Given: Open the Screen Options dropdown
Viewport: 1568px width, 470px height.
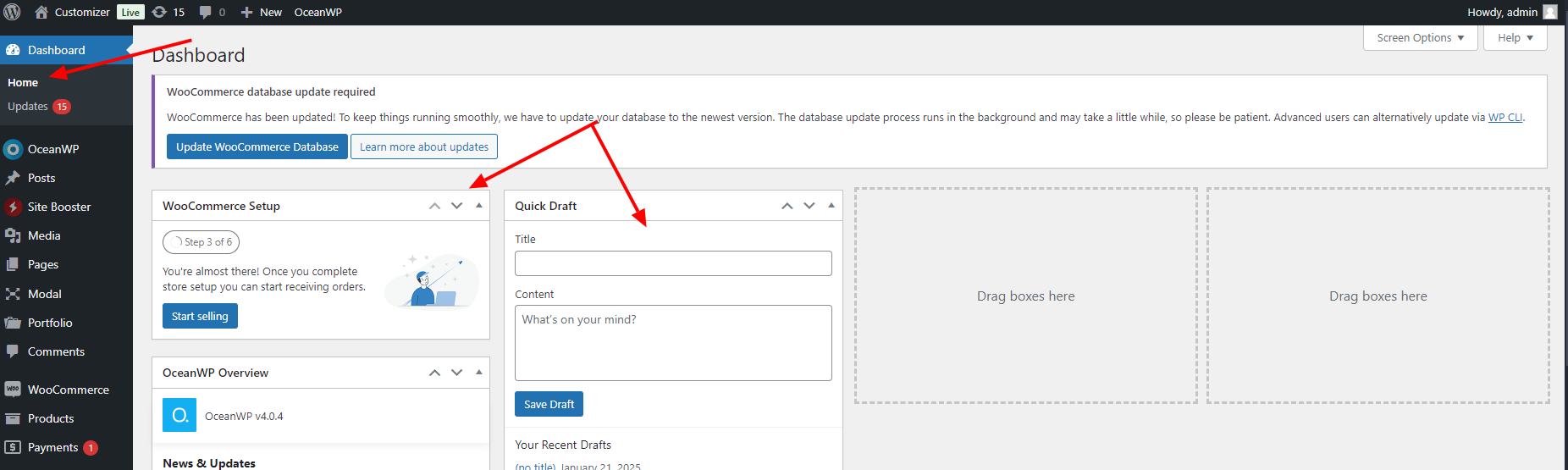Looking at the screenshot, I should 1421,38.
